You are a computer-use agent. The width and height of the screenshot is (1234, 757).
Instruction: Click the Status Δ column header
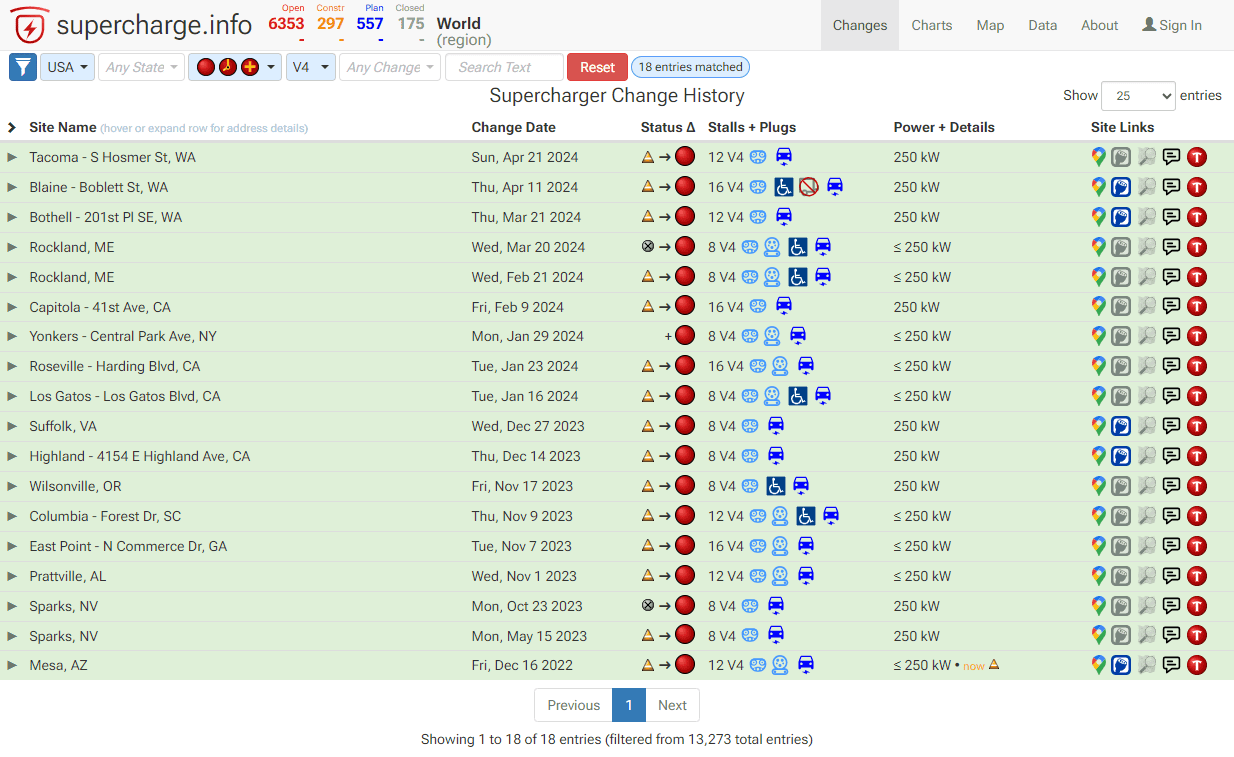668,127
